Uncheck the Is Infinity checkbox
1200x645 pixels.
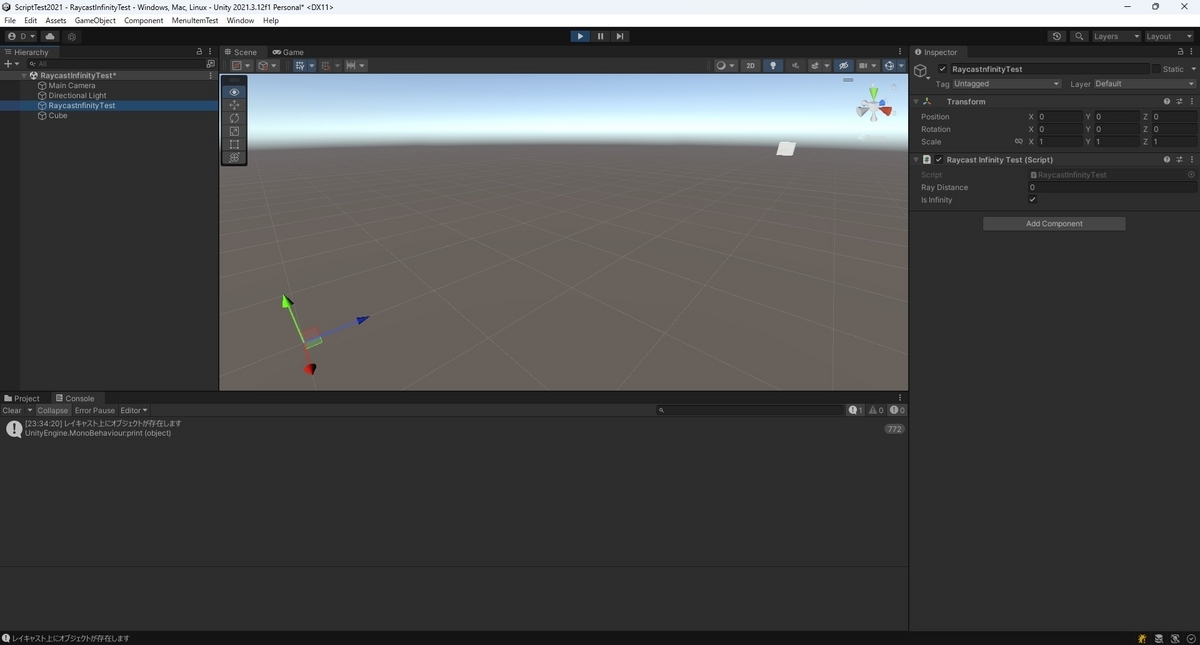click(1033, 199)
